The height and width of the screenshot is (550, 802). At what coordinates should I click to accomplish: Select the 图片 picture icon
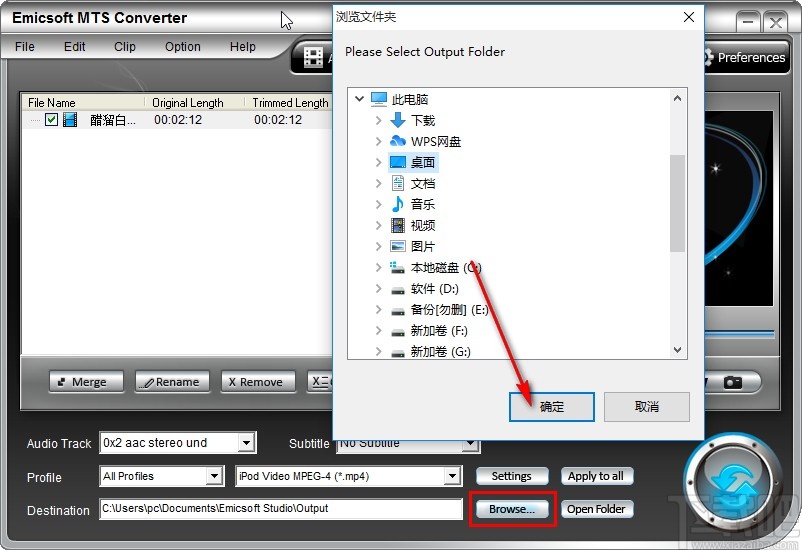click(398, 246)
